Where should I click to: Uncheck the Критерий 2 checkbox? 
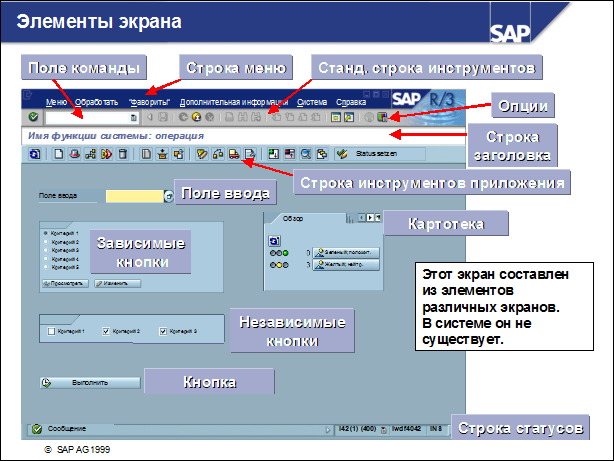click(106, 330)
